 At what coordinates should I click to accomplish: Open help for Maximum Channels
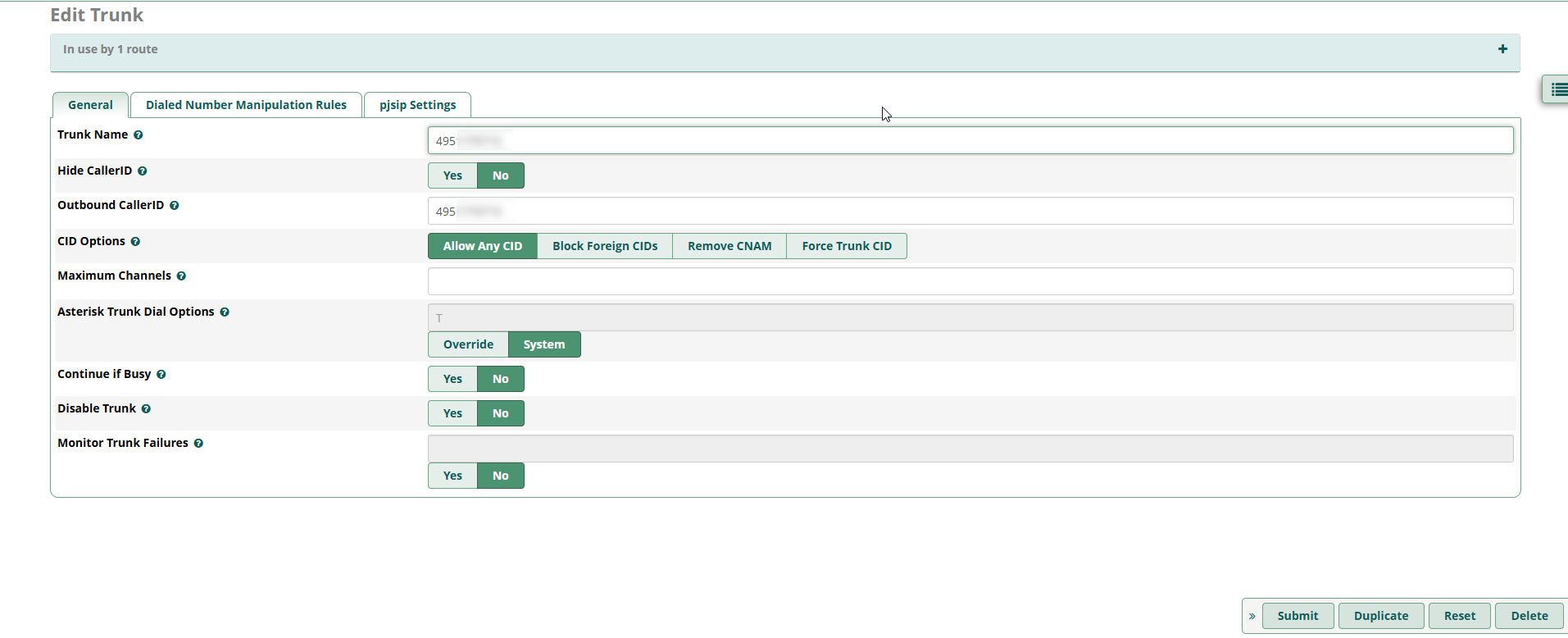[182, 276]
